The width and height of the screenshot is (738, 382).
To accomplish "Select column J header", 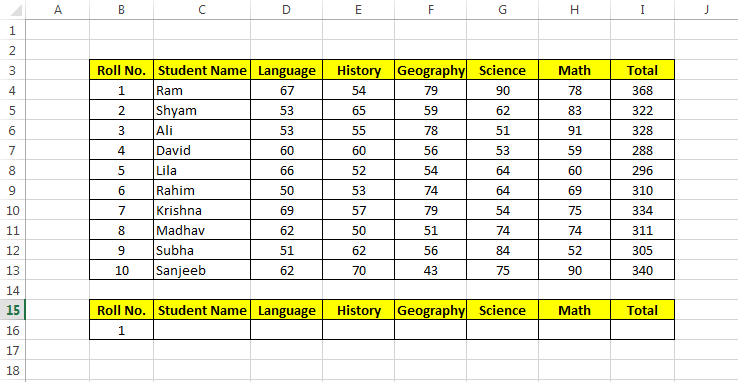I will coord(706,9).
